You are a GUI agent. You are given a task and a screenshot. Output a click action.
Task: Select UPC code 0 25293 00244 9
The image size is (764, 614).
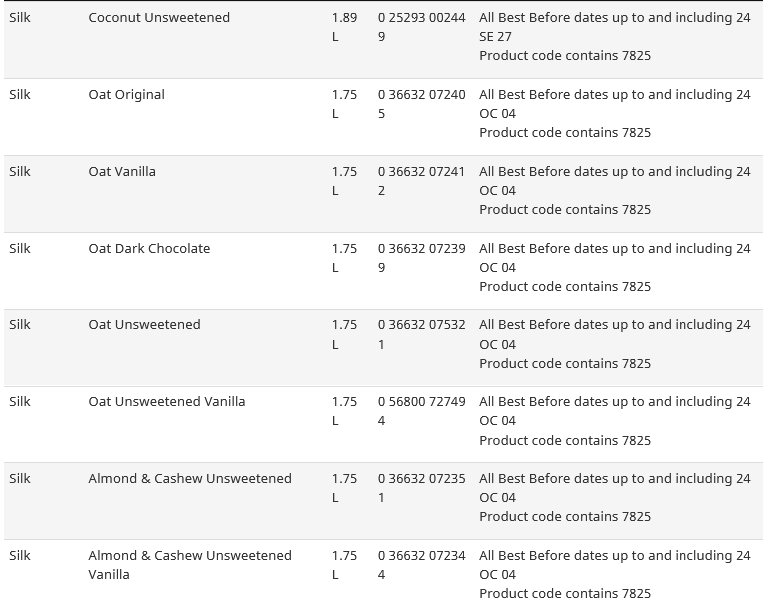pyautogui.click(x=421, y=27)
